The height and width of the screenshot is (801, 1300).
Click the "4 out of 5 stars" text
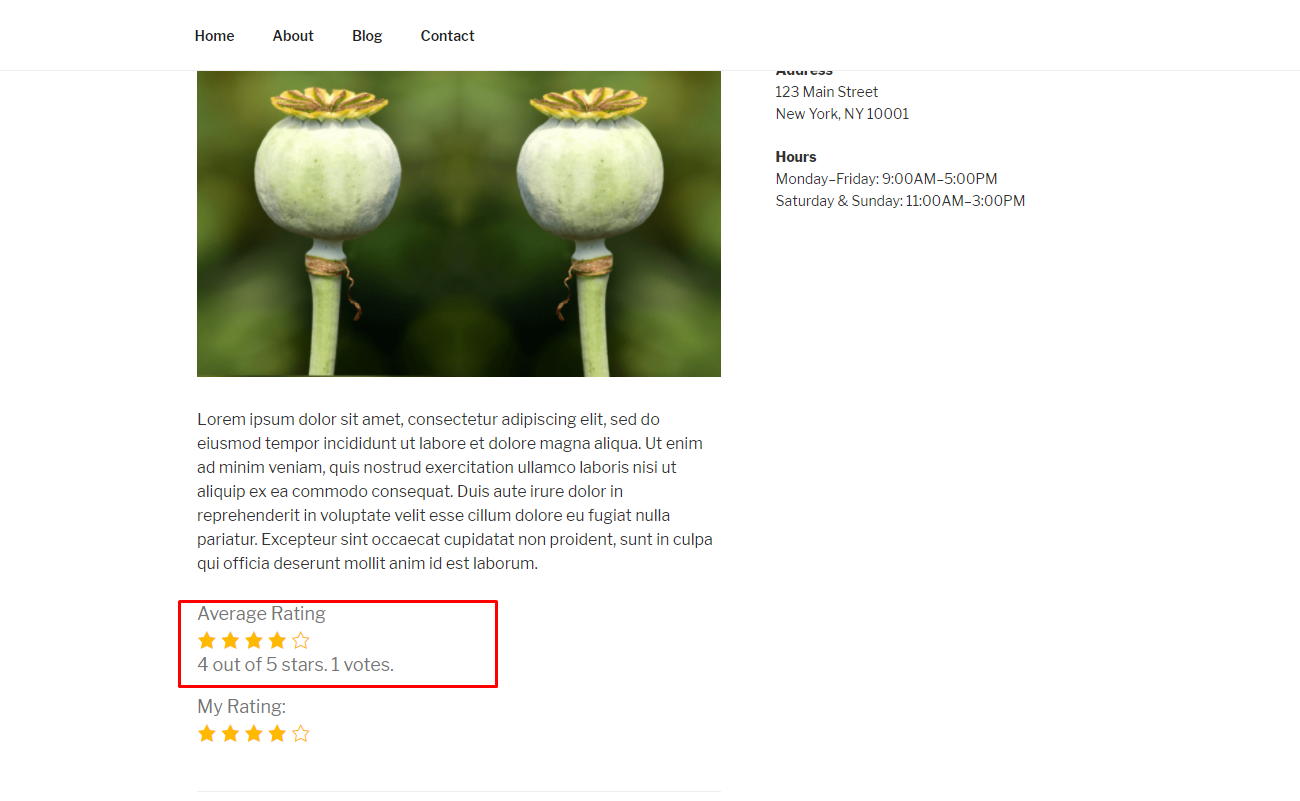pyautogui.click(x=262, y=665)
